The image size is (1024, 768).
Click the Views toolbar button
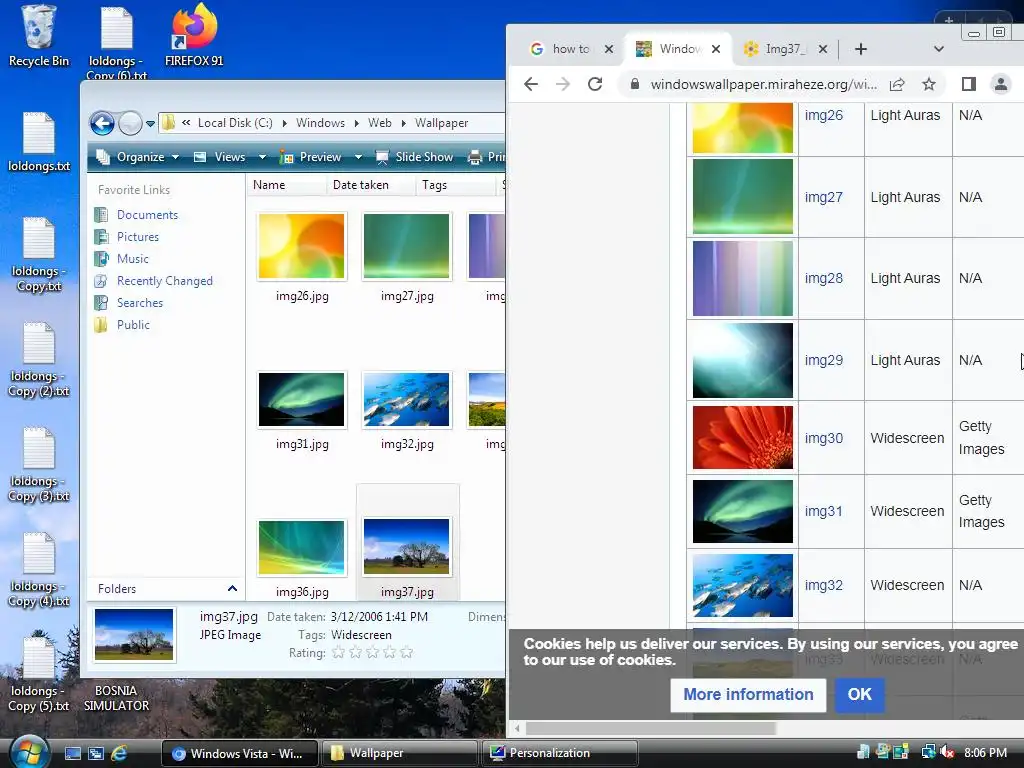pos(221,157)
